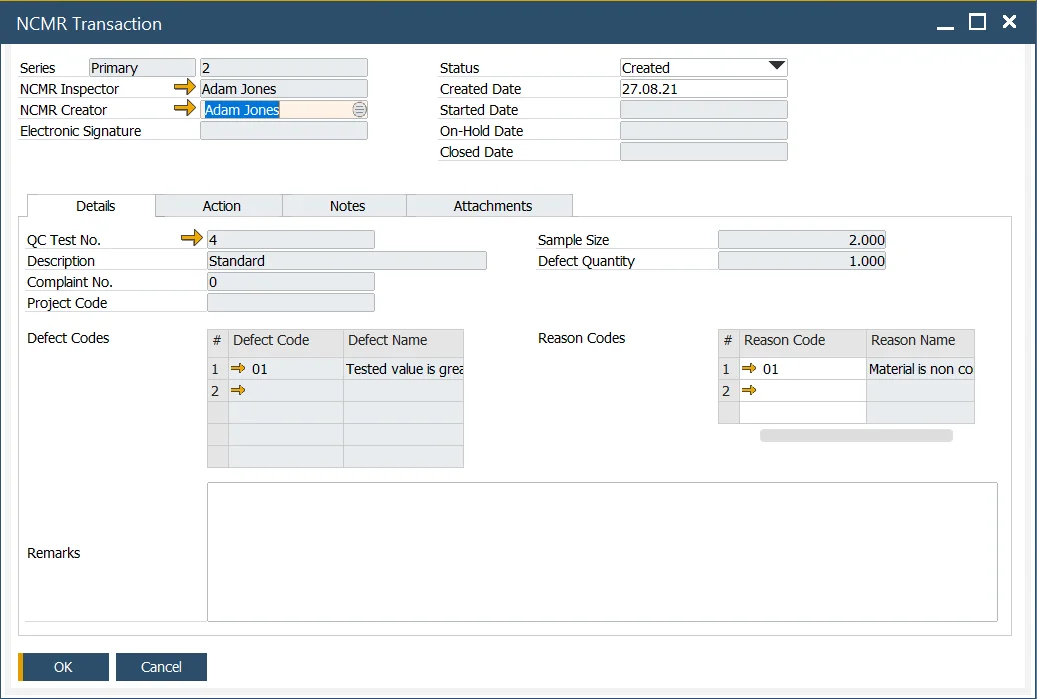Open the Notes tab

click(347, 206)
